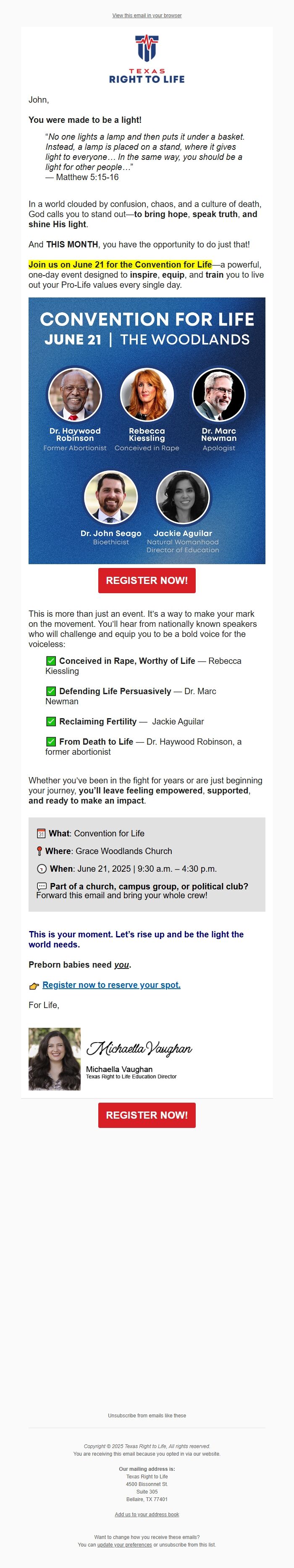Click Dr. Haywood Robinson's portrait in banner
The width and height of the screenshot is (294, 1568).
[x=75, y=395]
